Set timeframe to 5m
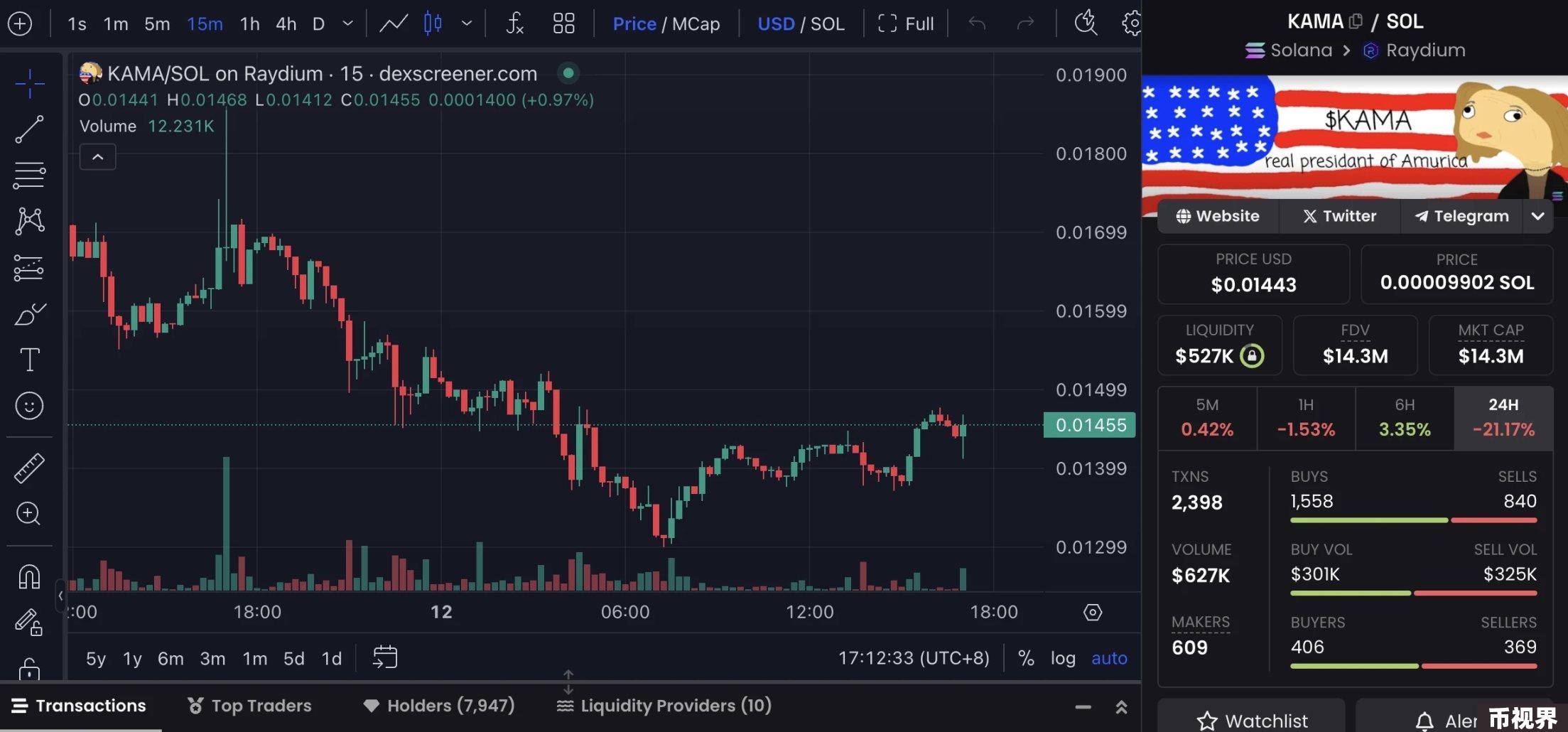The image size is (1568, 732). coord(157,23)
